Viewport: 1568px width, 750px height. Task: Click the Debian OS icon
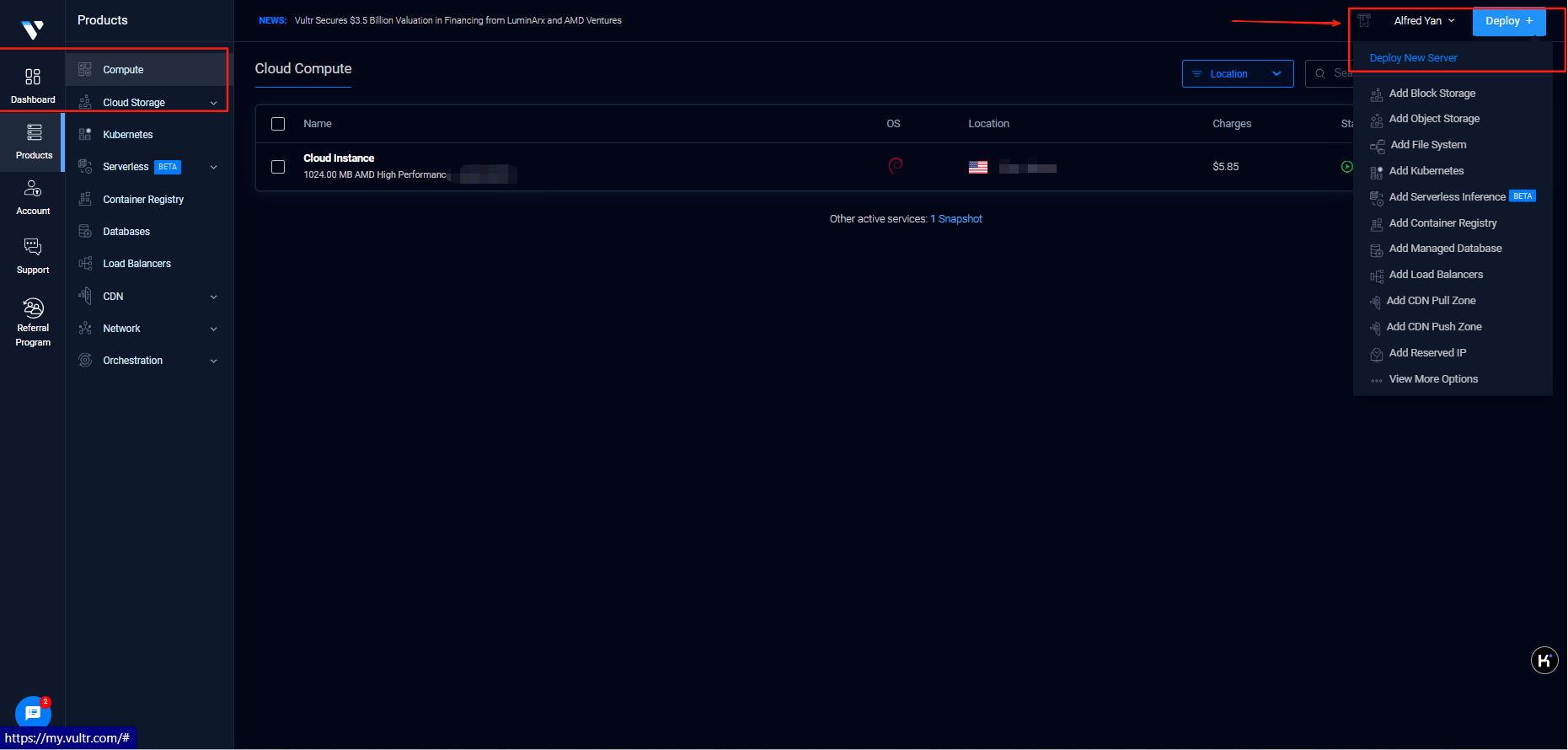click(895, 166)
